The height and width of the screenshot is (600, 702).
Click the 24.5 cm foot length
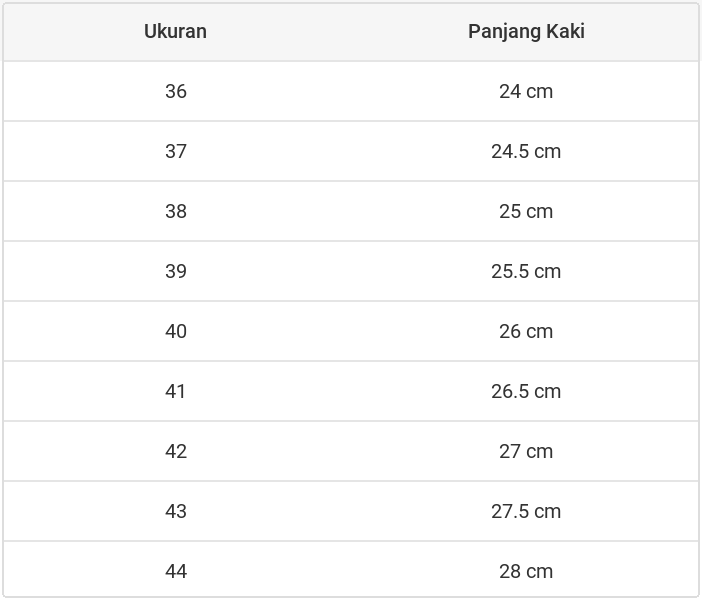[526, 151]
